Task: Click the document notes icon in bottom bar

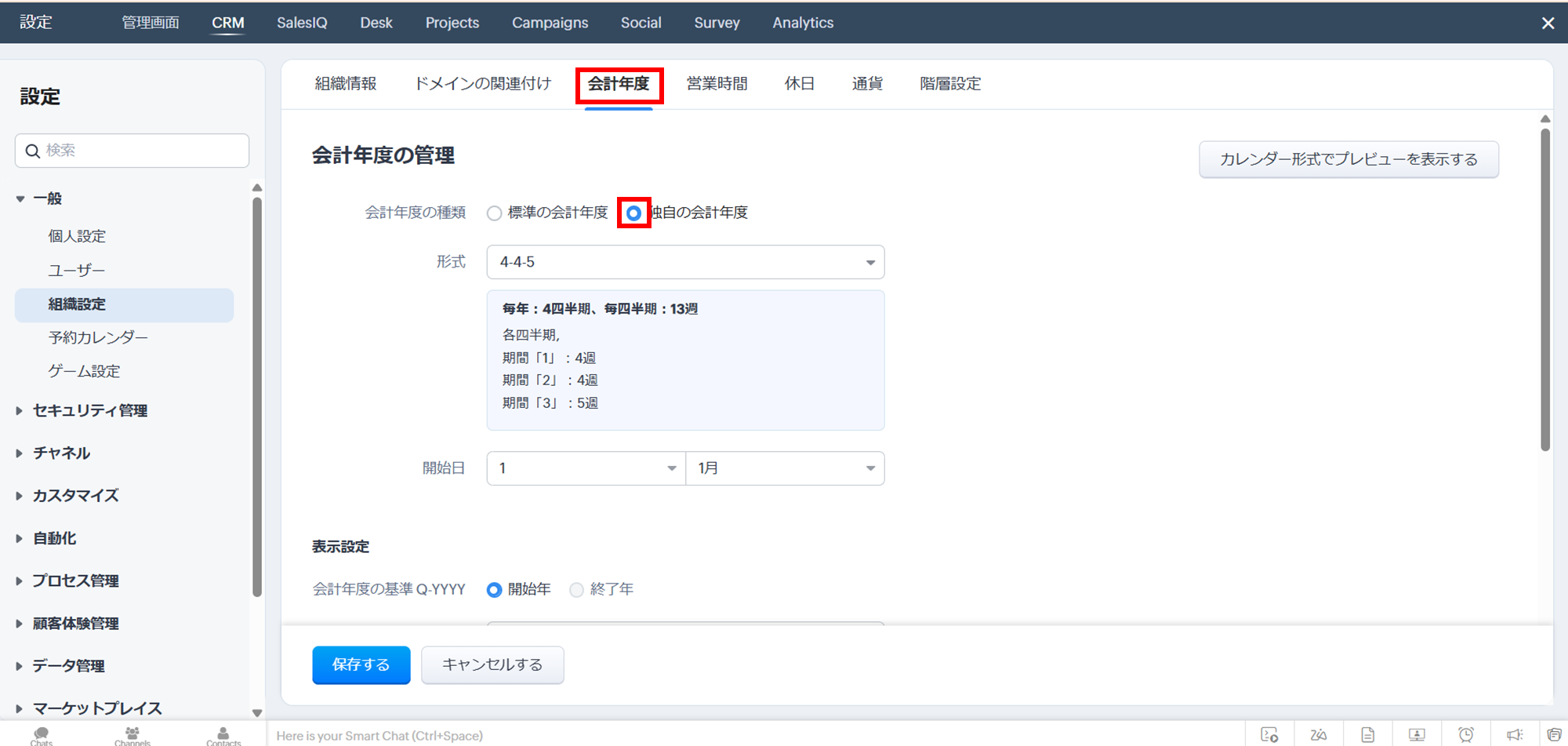Action: click(1367, 735)
